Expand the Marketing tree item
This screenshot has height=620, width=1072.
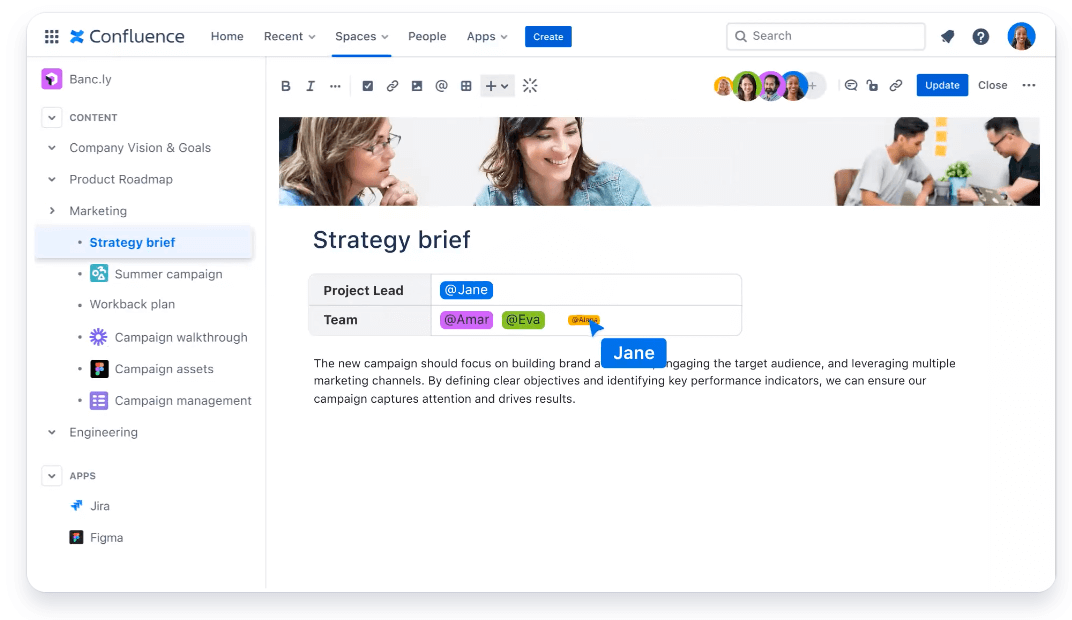(51, 211)
